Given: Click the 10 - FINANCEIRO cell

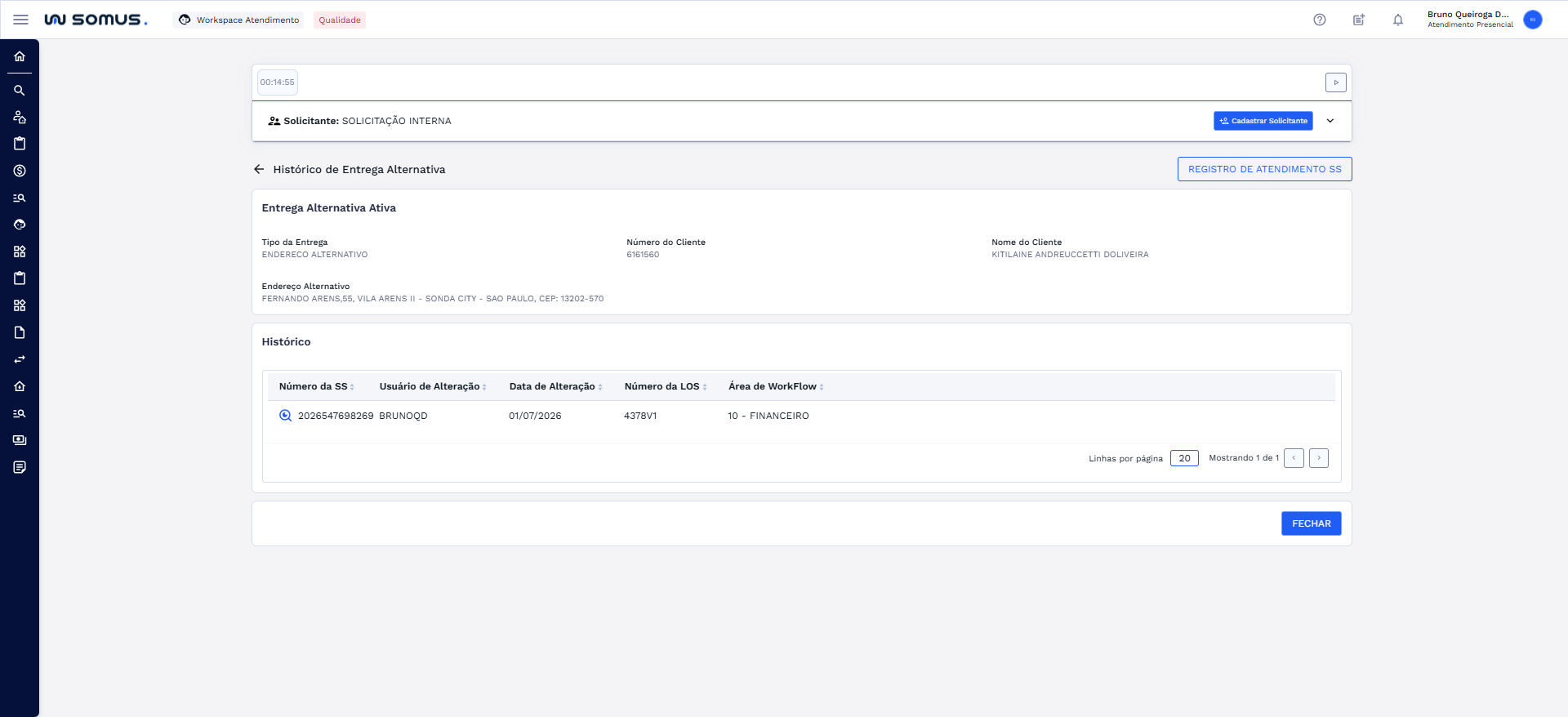Looking at the screenshot, I should pos(768,416).
